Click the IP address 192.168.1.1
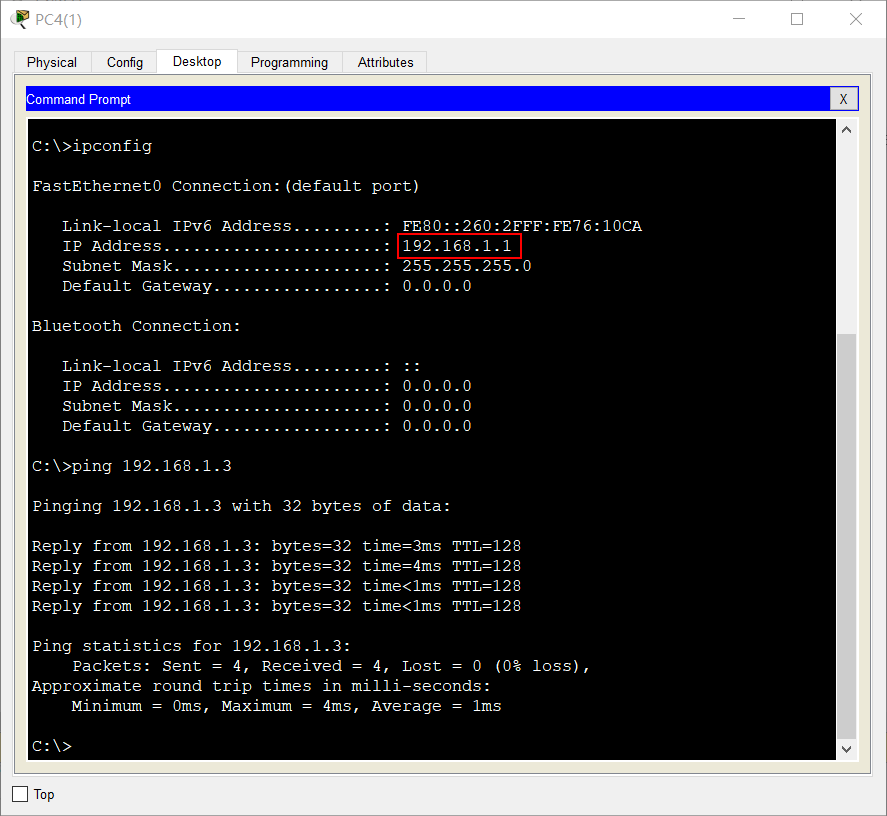The image size is (887, 816). [x=457, y=246]
